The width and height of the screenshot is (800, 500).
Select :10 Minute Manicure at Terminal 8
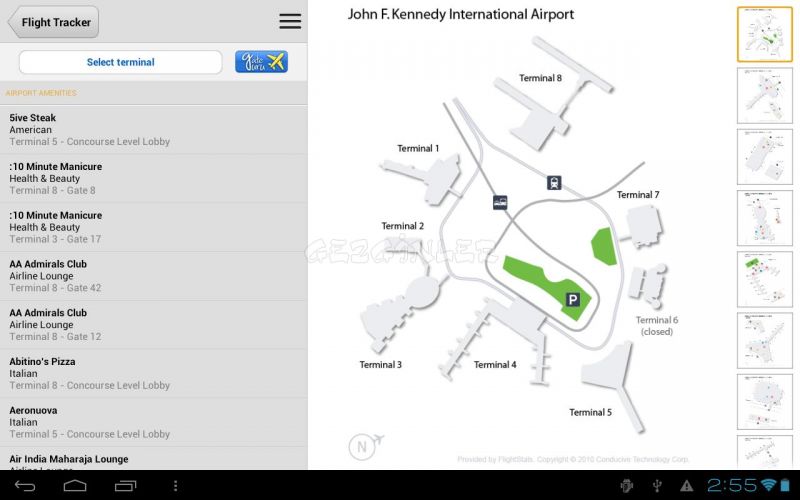tap(154, 179)
